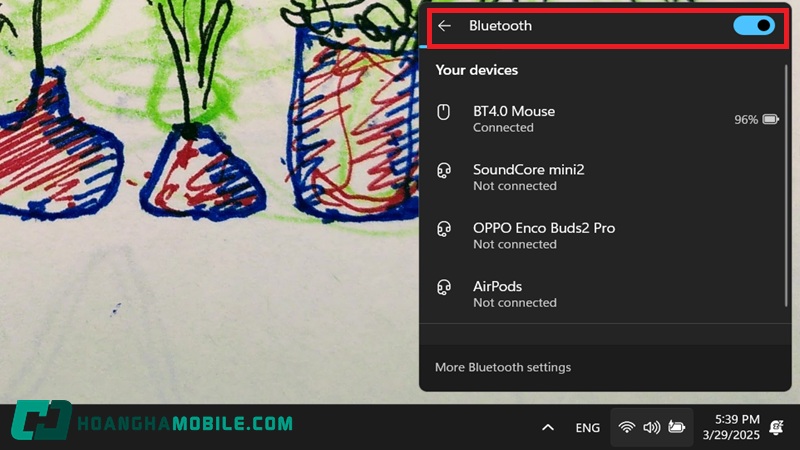The width and height of the screenshot is (800, 450).
Task: Click the battery icon in system tray
Action: [677, 427]
